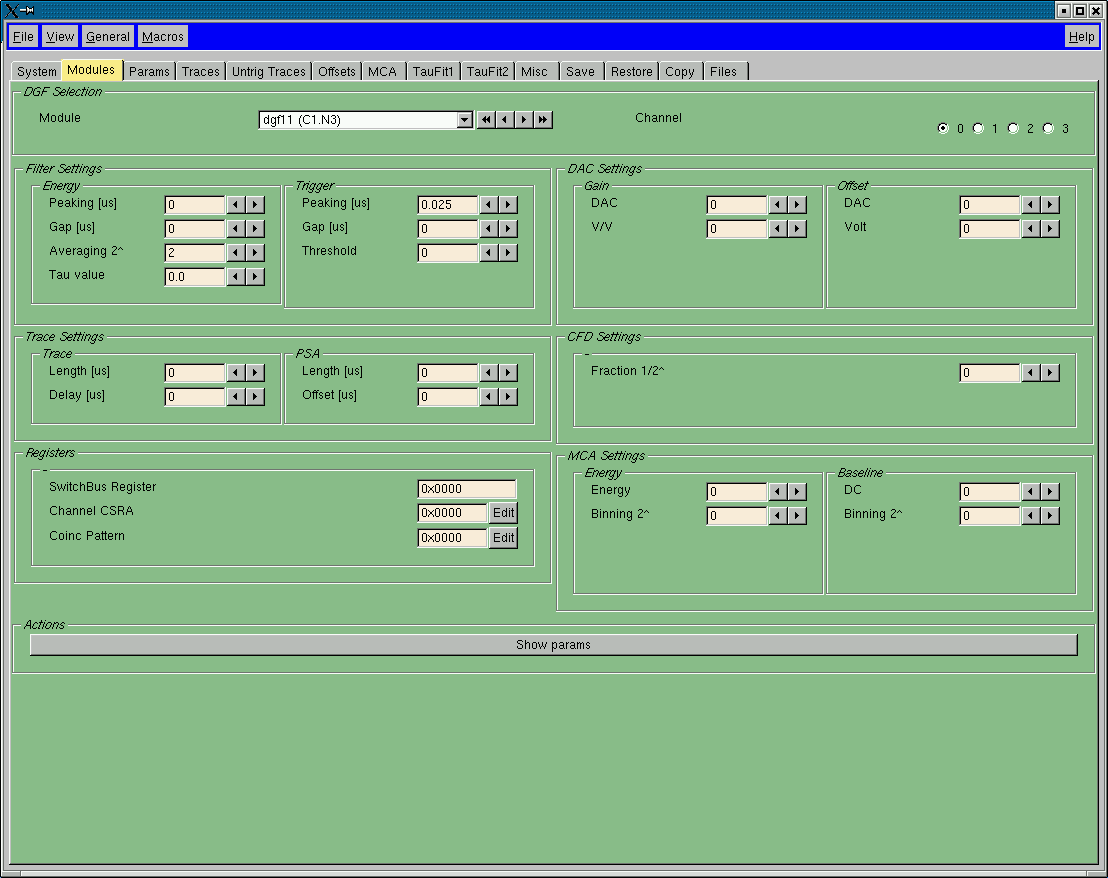This screenshot has height=878, width=1108.
Task: Decrease Gain DAC value
Action: point(778,205)
